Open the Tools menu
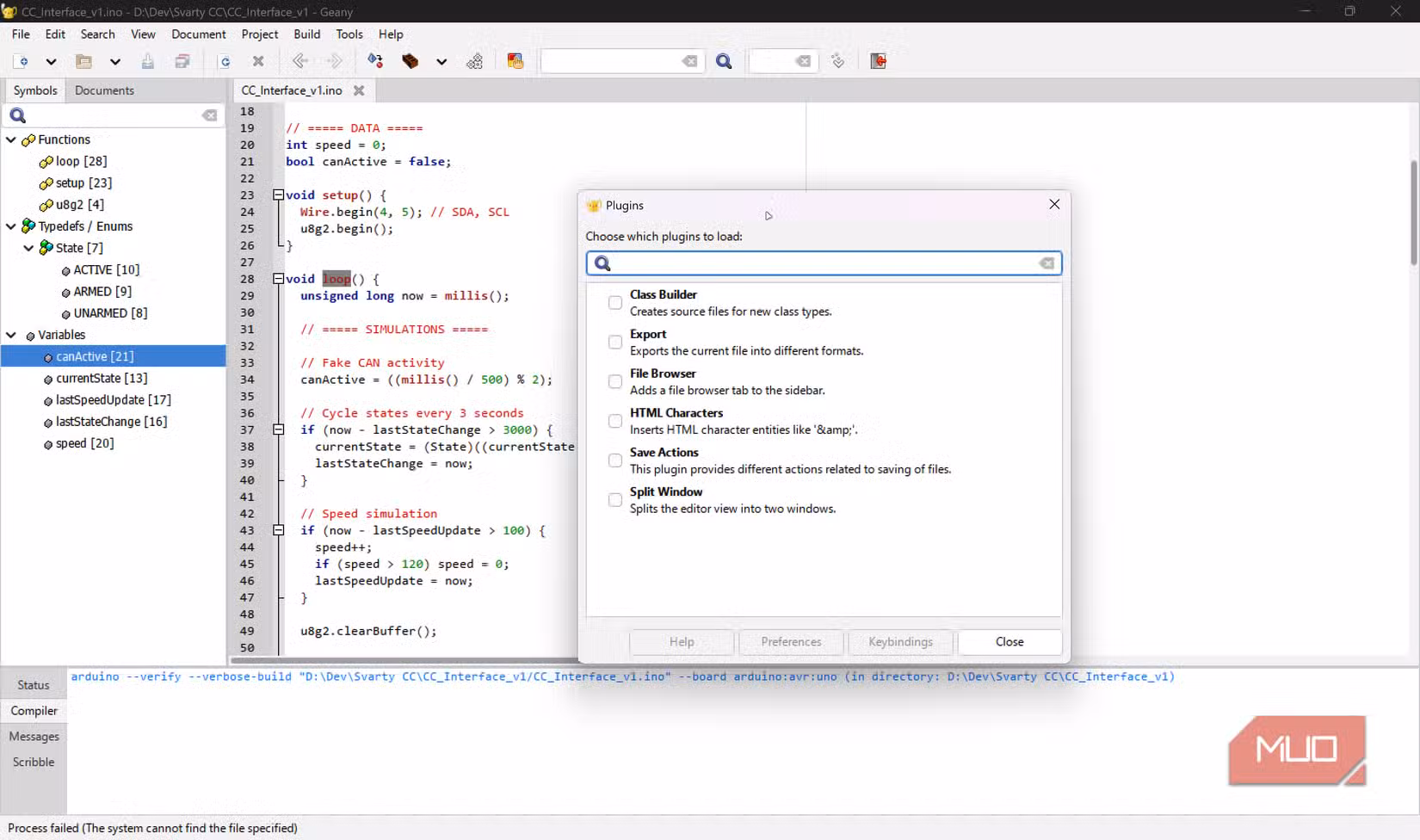The width and height of the screenshot is (1420, 840). click(x=349, y=34)
